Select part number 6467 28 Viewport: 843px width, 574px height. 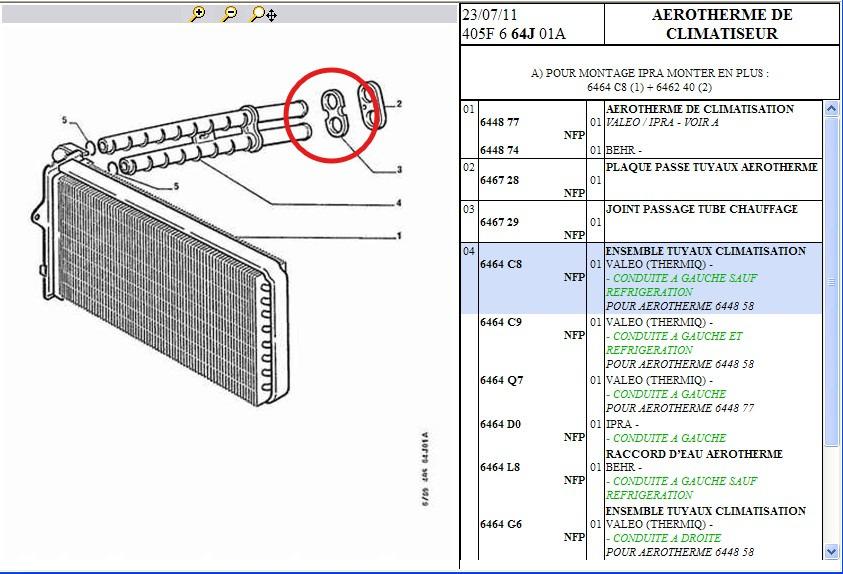point(499,180)
